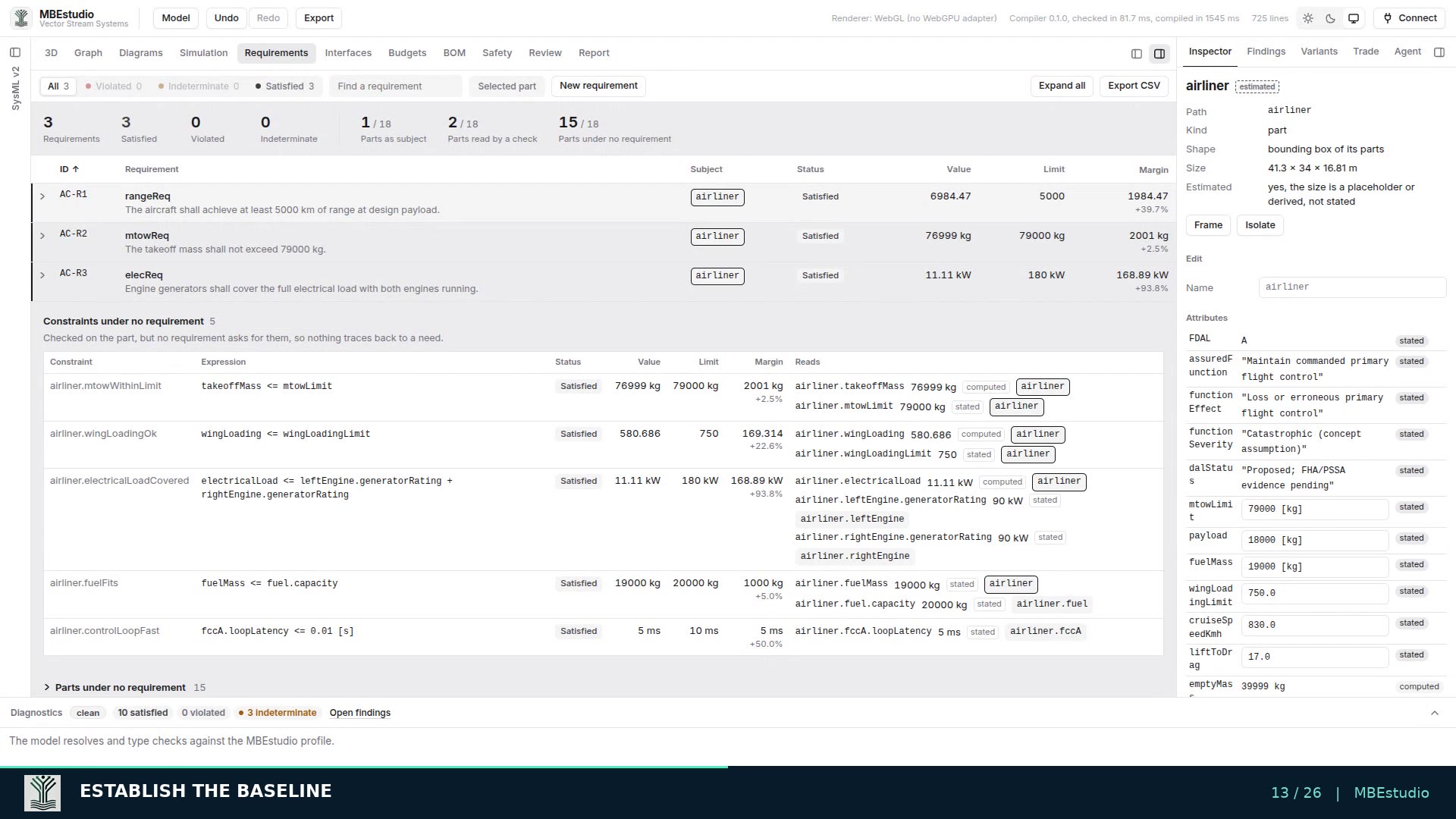1456x819 pixels.
Task: Open the Review tab
Action: [545, 53]
